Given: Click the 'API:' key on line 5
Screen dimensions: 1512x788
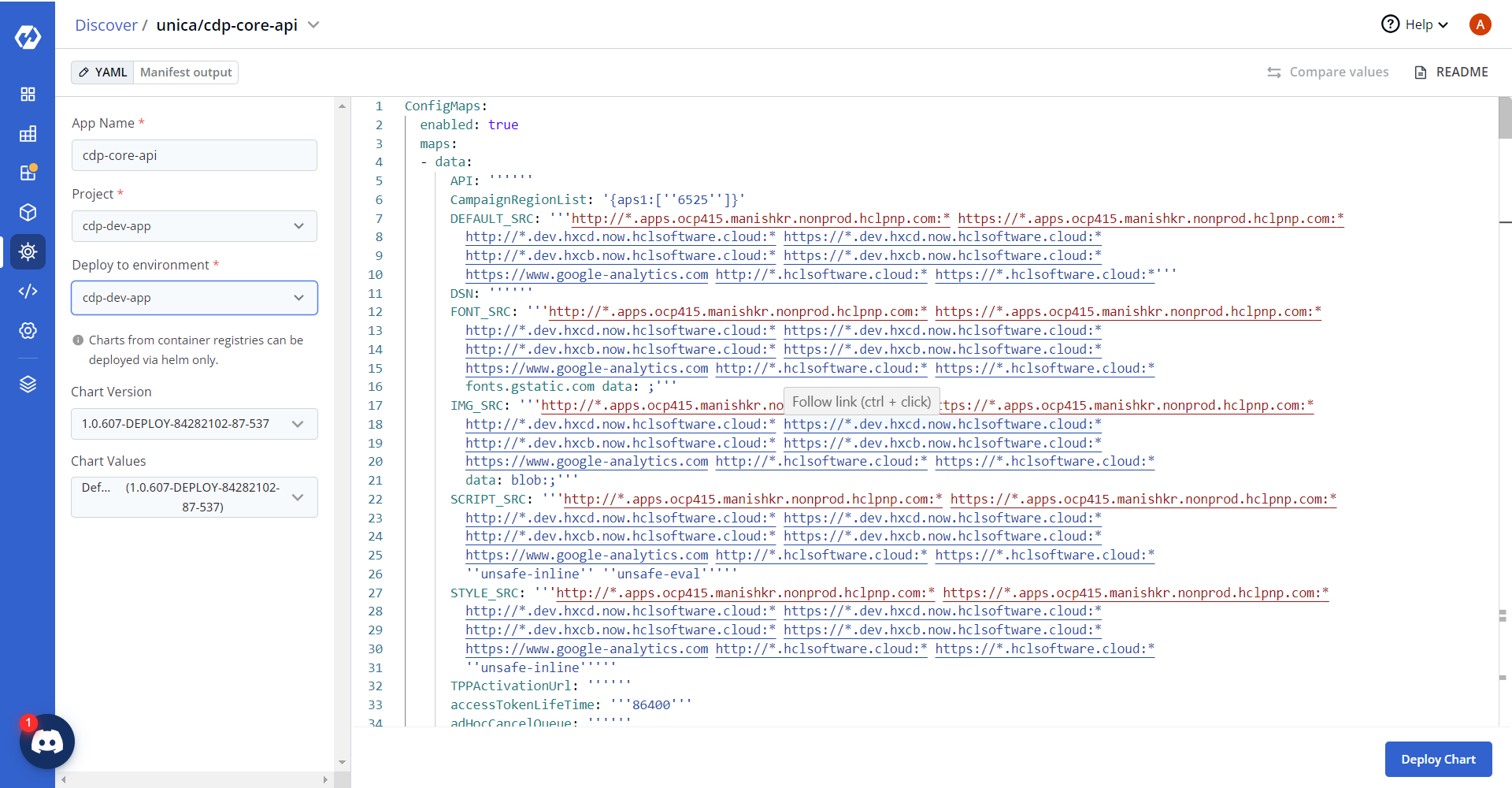Looking at the screenshot, I should 465,181.
